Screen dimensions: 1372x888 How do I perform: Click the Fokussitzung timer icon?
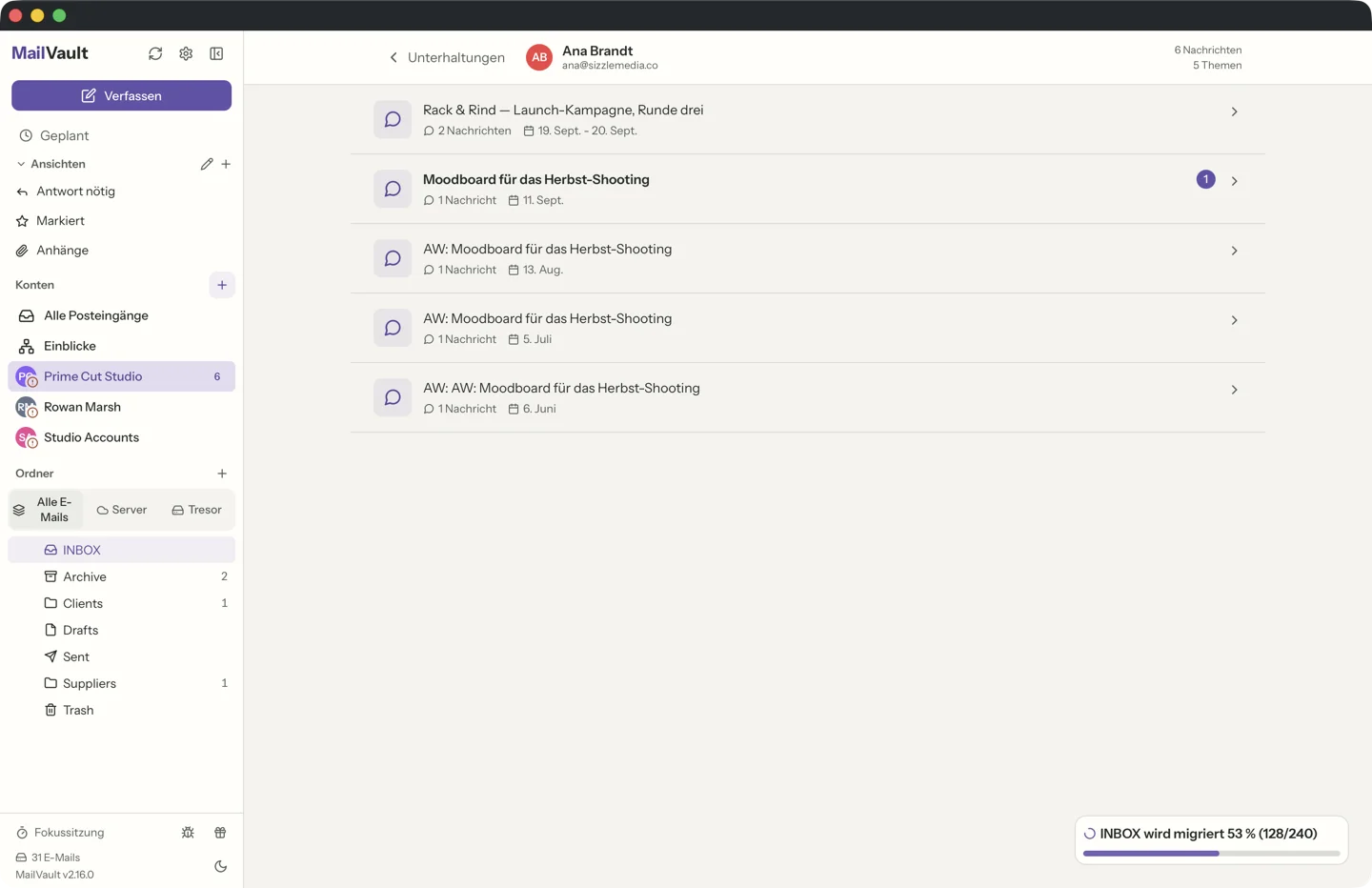tap(22, 833)
